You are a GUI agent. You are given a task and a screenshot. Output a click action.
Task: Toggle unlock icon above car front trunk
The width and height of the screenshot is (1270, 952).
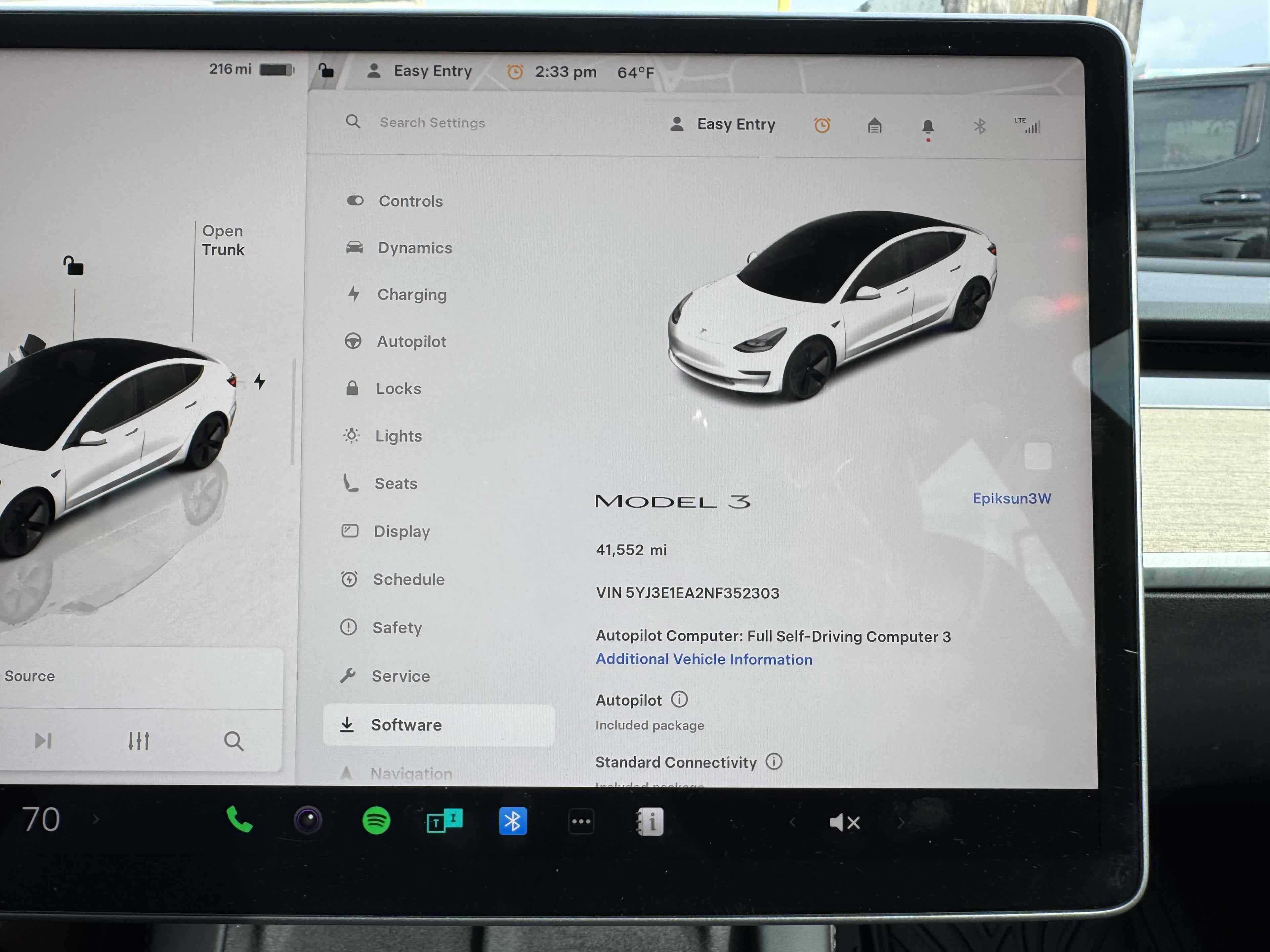point(73,266)
